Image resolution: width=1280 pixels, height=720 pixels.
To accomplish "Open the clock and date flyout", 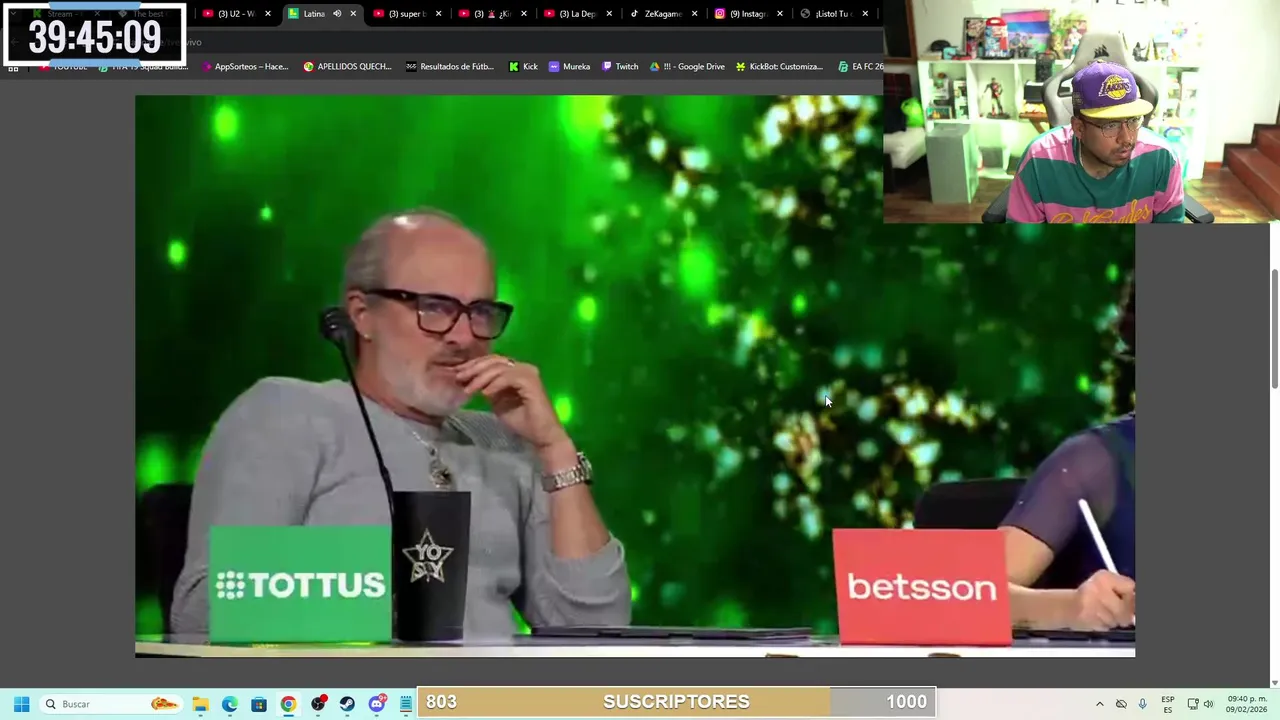I will [1247, 704].
